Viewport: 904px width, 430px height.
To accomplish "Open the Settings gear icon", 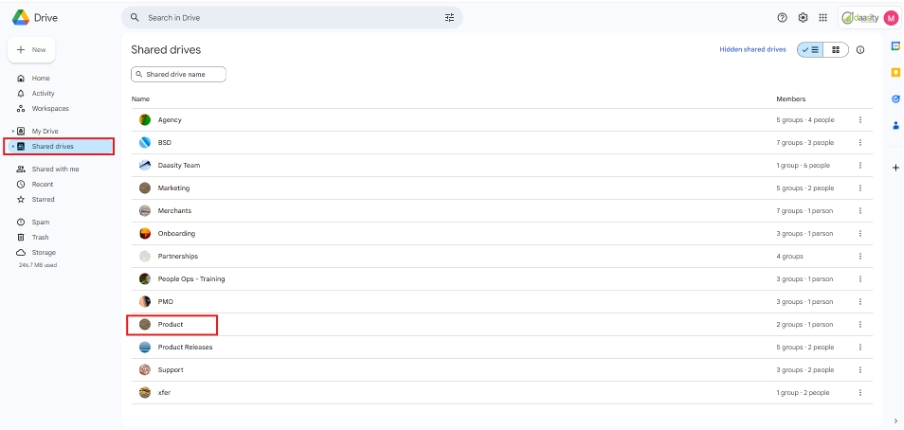I will pos(802,18).
